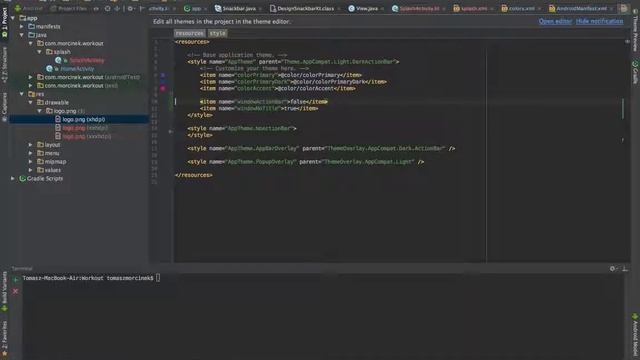Expand the manifests folder

click(x=22, y=27)
